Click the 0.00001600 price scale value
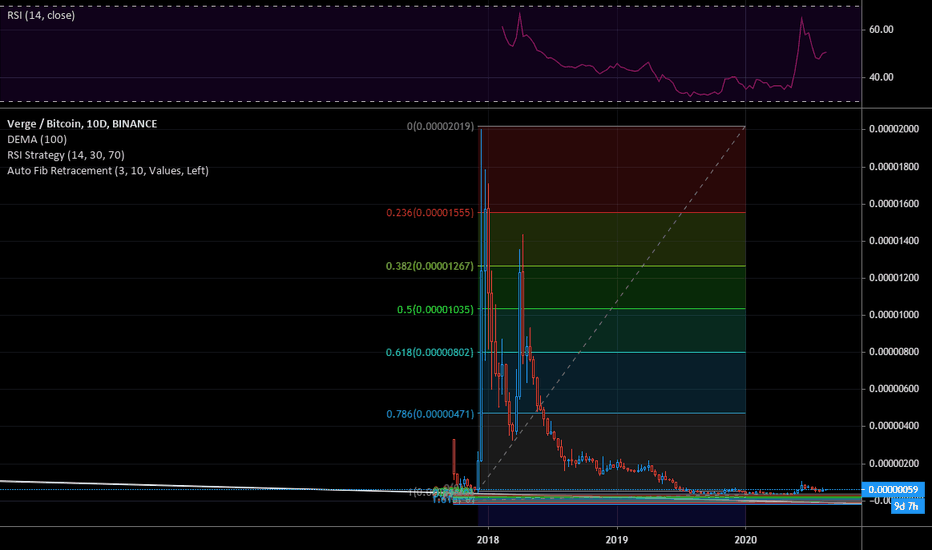 point(893,203)
